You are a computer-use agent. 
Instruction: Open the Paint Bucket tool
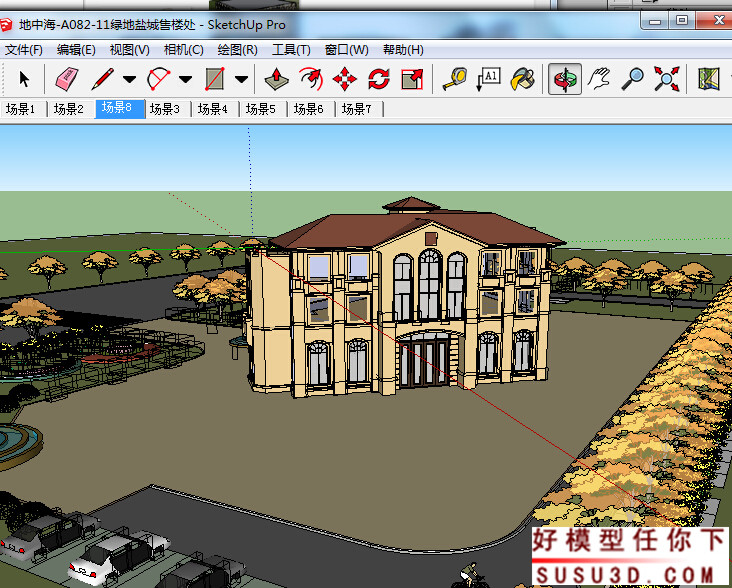[523, 78]
